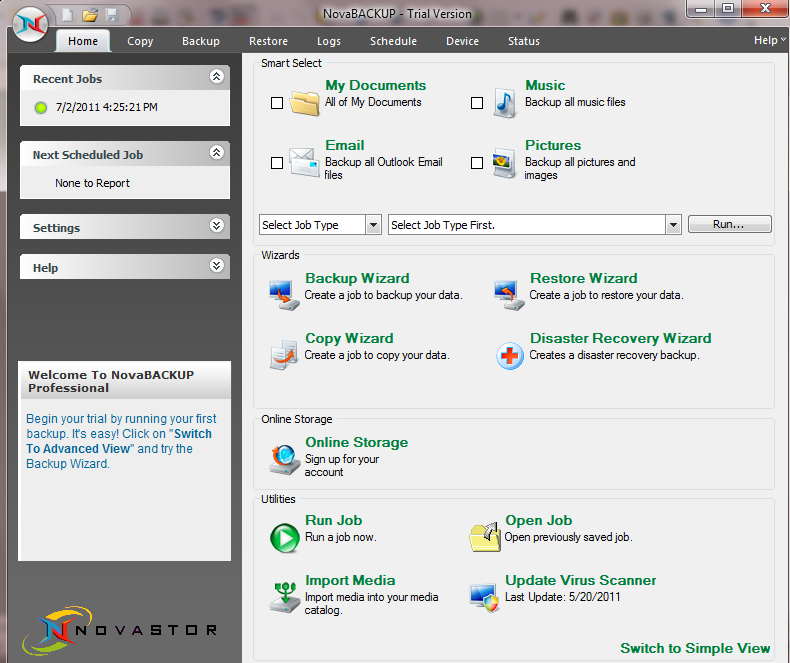
Task: Open the Select Job Type dropdown
Action: (x=320, y=225)
